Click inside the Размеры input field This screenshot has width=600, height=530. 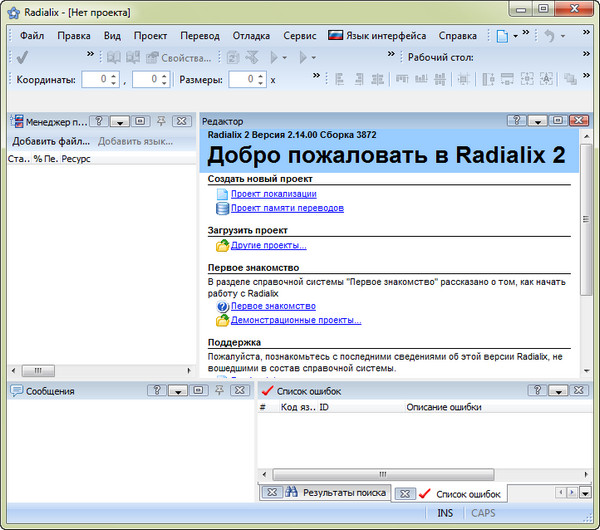pos(241,79)
